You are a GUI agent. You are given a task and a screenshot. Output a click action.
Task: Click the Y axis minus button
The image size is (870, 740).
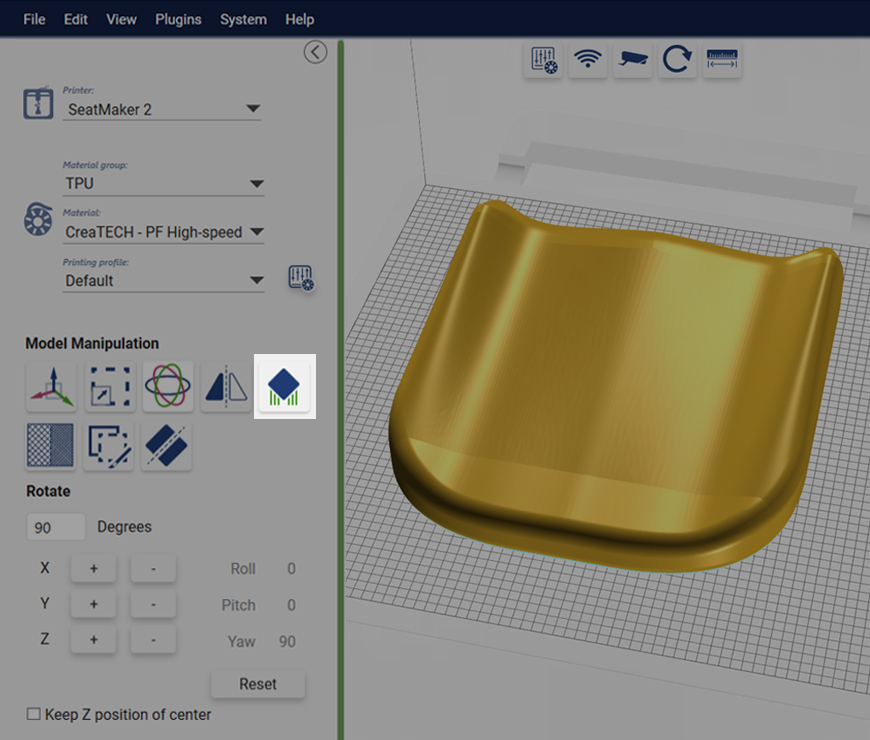pyautogui.click(x=153, y=604)
